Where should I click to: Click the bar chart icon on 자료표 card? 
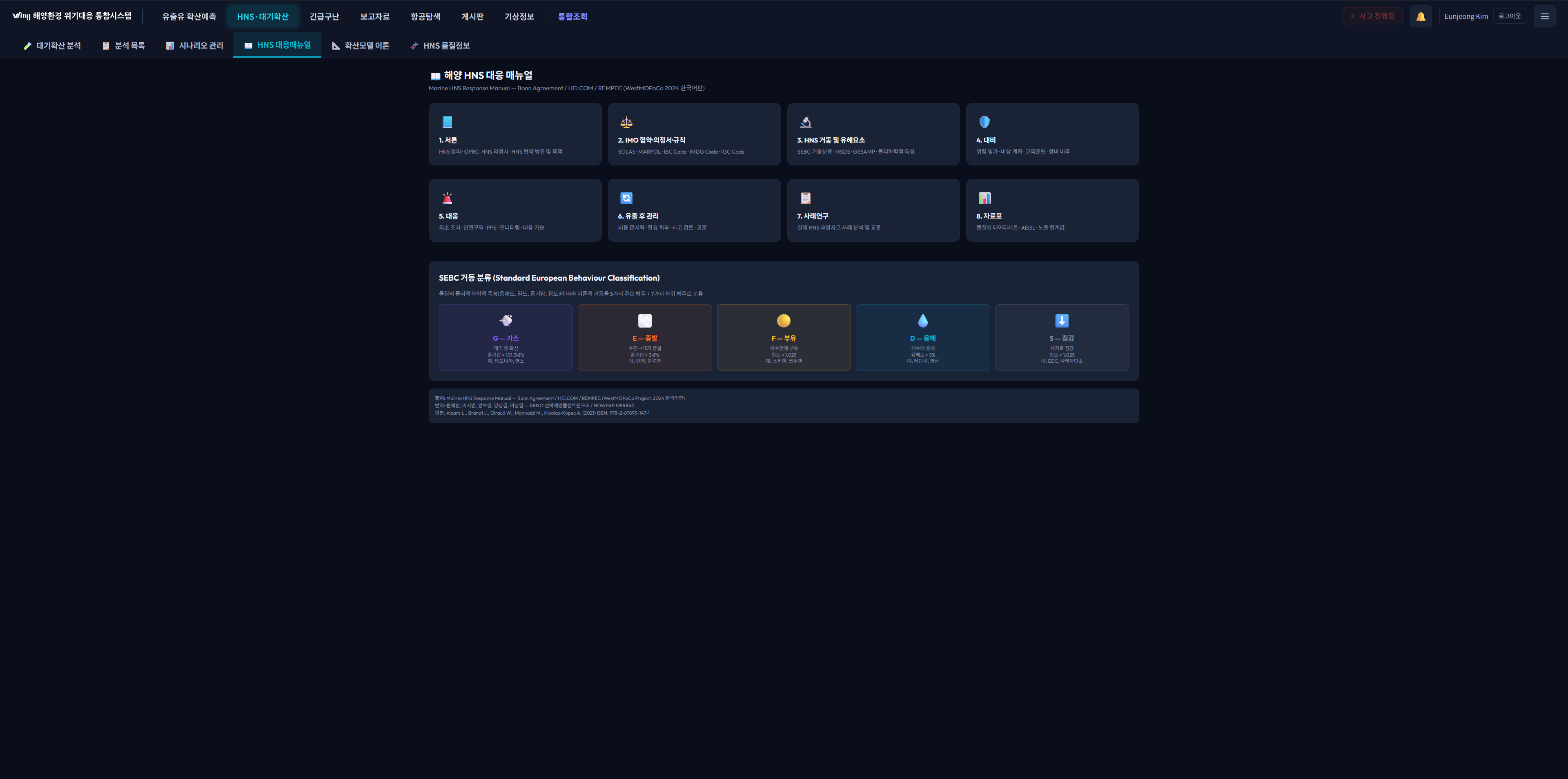coord(984,198)
